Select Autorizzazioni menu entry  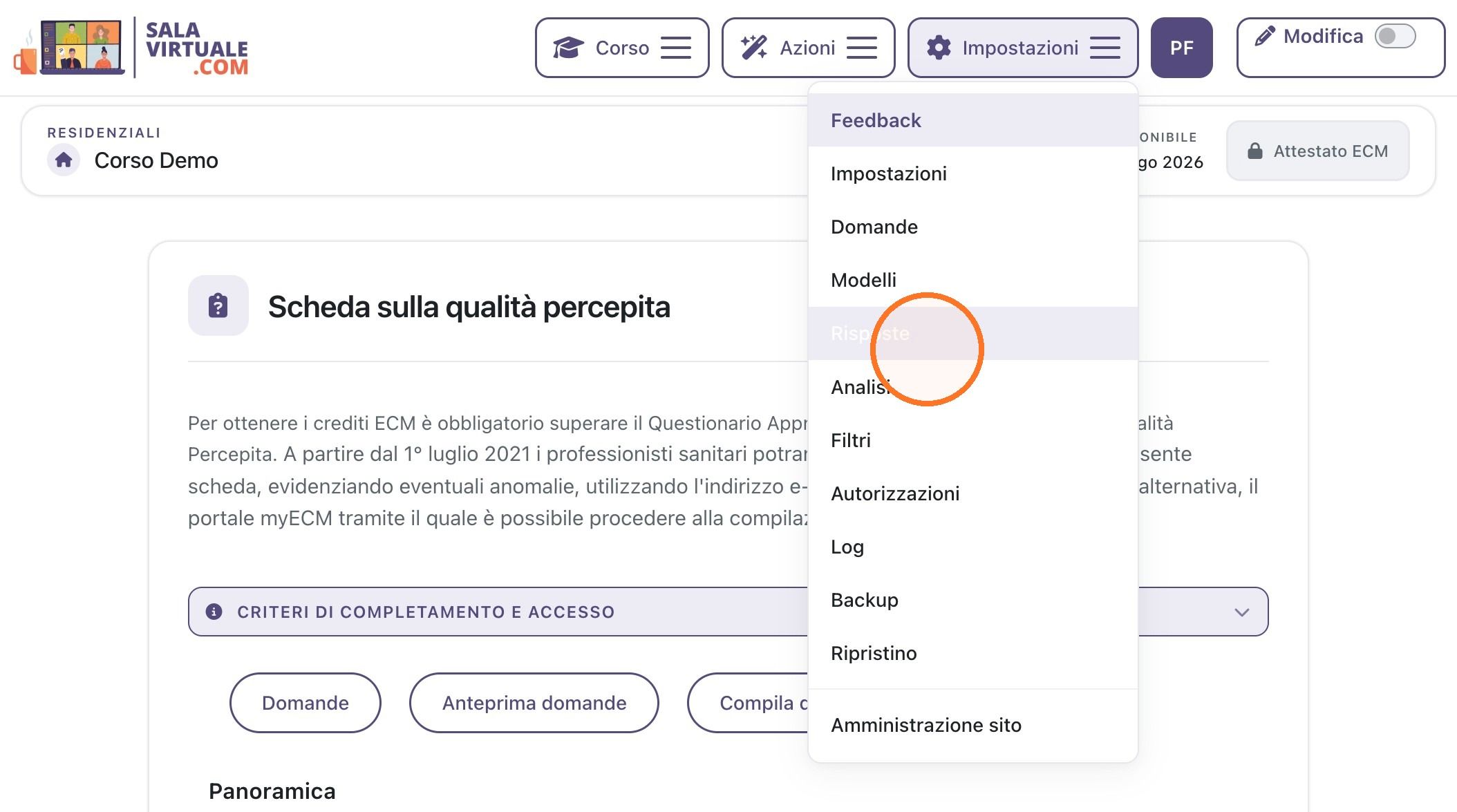tap(973, 493)
